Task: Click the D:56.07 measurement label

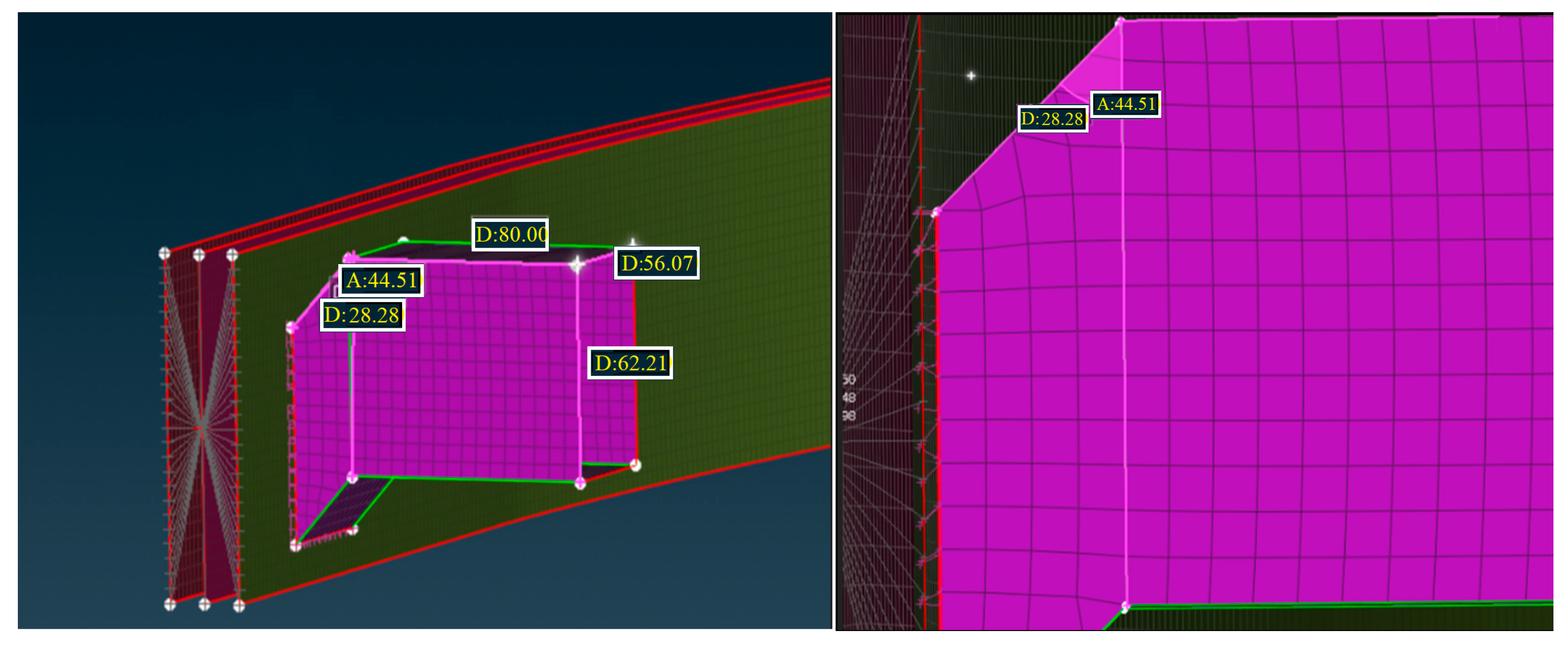Action: pyautogui.click(x=656, y=263)
